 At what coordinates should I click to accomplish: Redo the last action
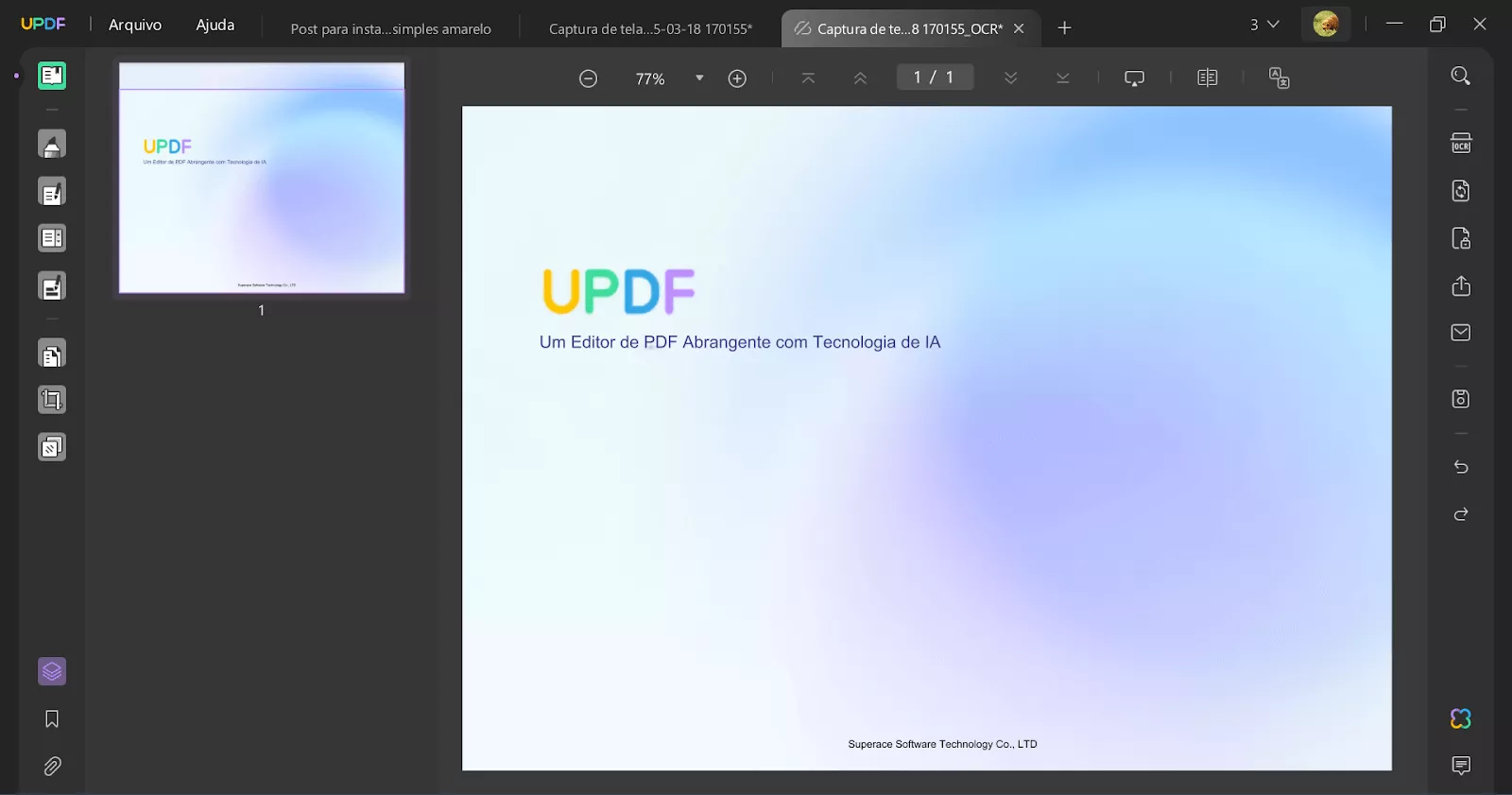1461,514
